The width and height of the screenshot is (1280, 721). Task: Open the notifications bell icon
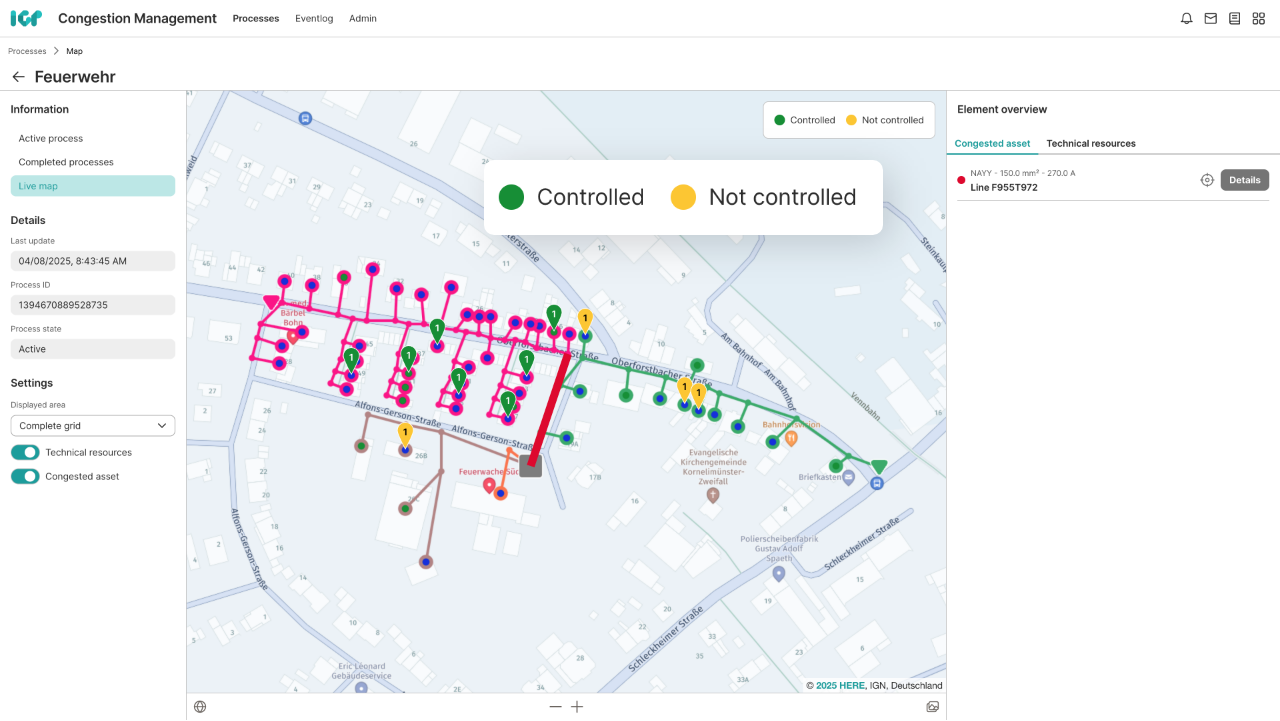[1186, 18]
